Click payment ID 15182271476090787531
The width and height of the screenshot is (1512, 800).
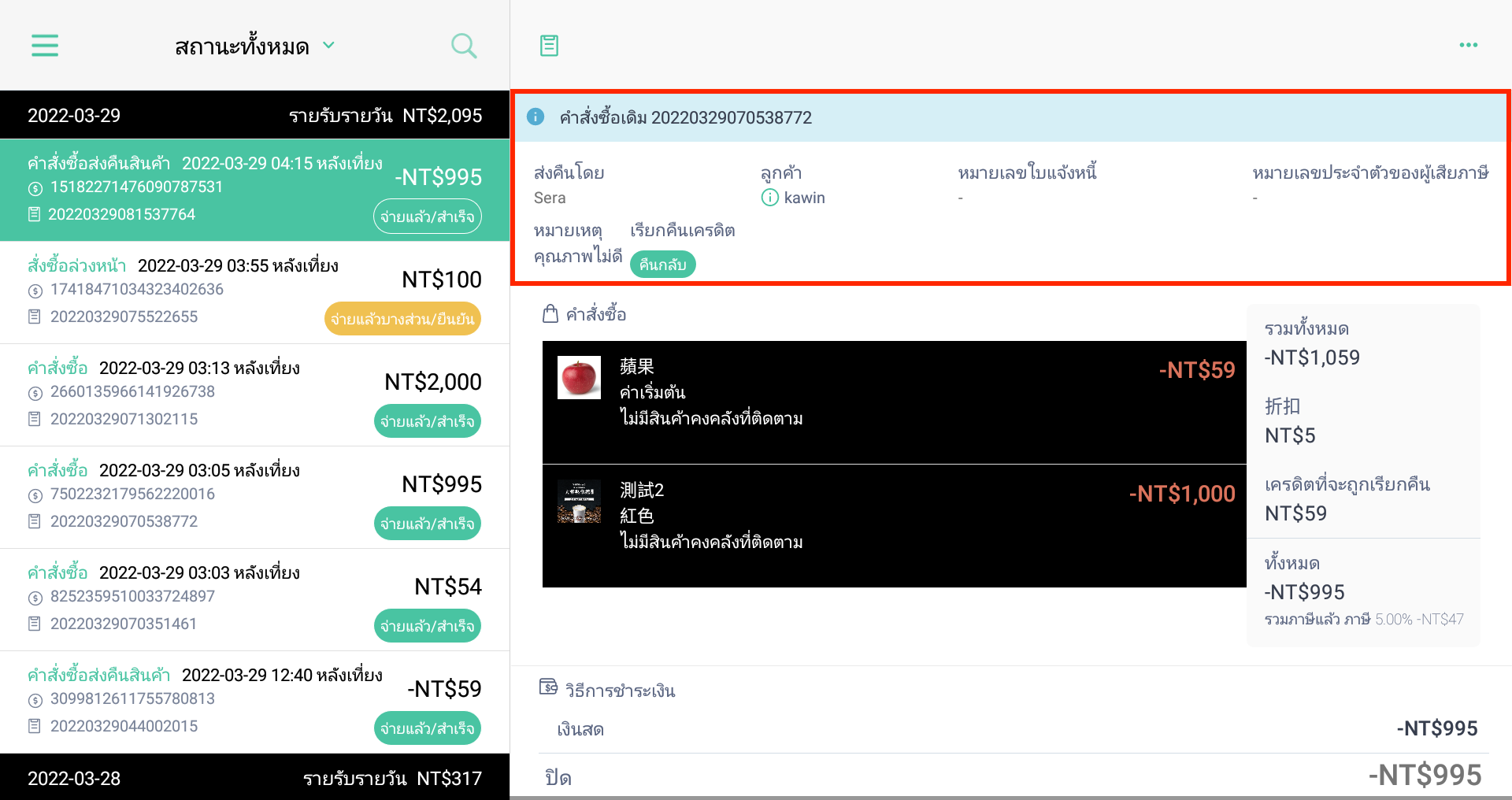(136, 187)
